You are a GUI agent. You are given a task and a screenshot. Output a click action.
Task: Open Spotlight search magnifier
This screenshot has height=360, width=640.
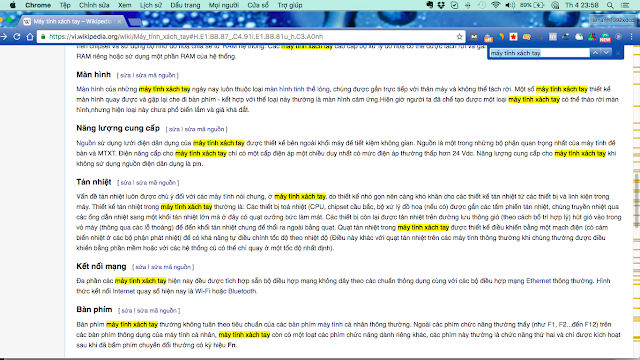point(610,5)
